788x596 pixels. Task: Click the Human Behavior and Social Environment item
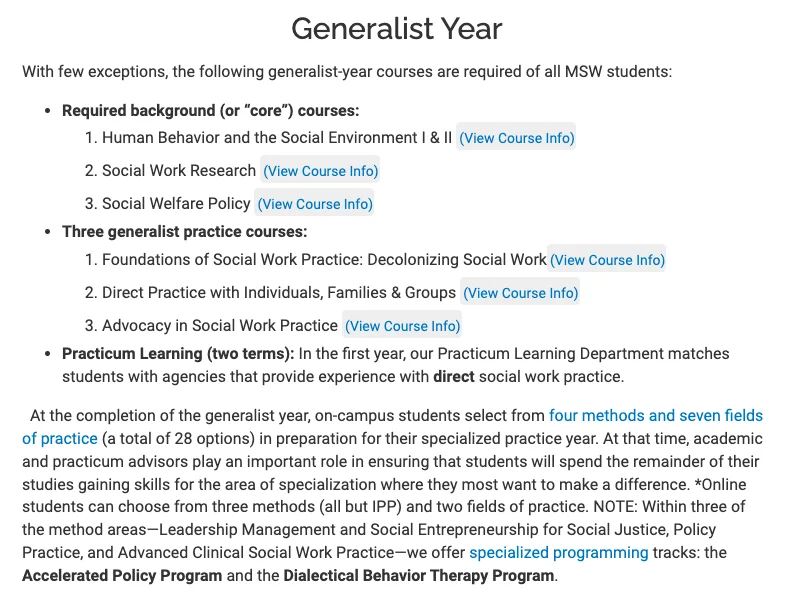(277, 138)
